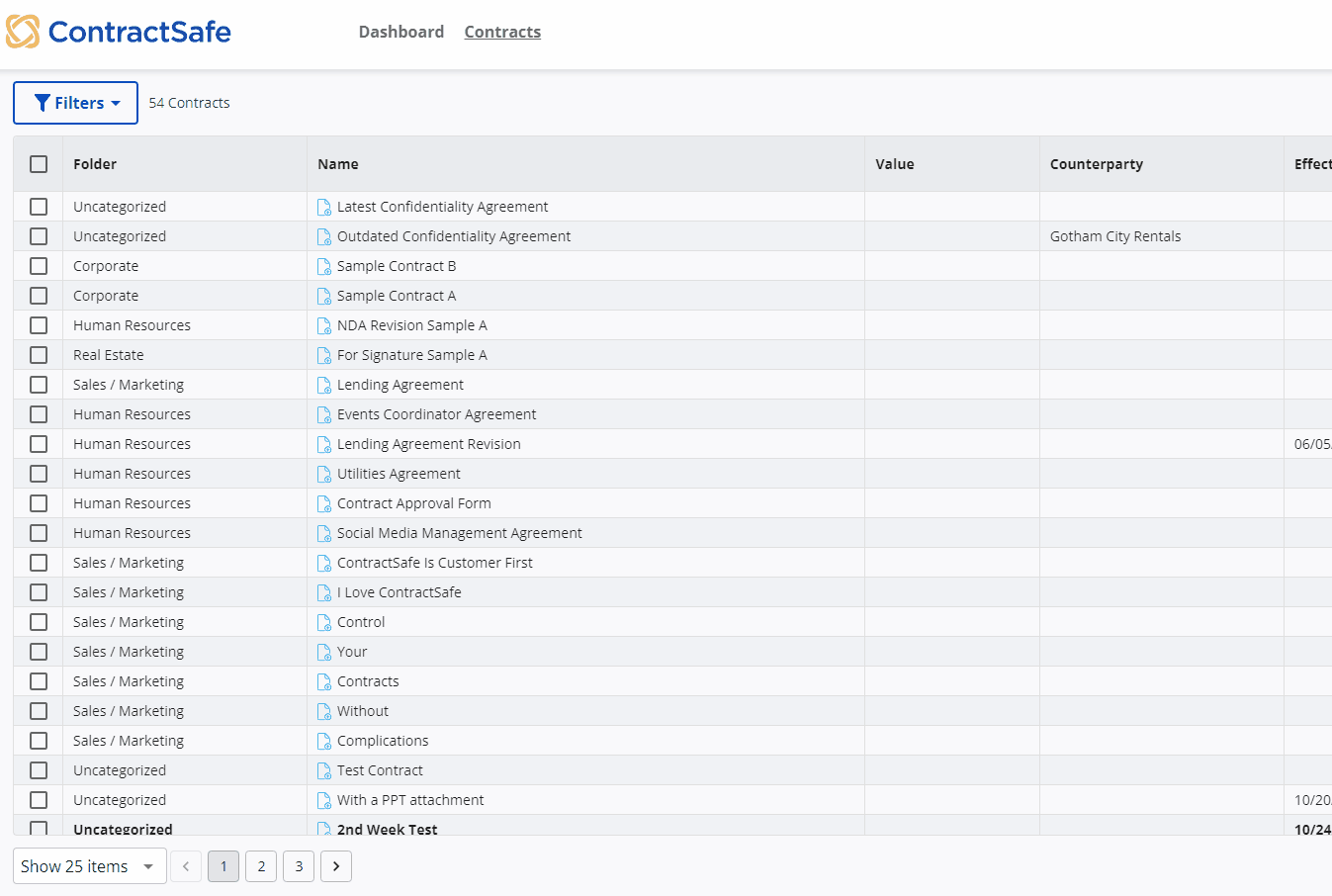Screen dimensions: 1332x896
Task: Click file icon beside With a PPT attachment
Action: [324, 801]
